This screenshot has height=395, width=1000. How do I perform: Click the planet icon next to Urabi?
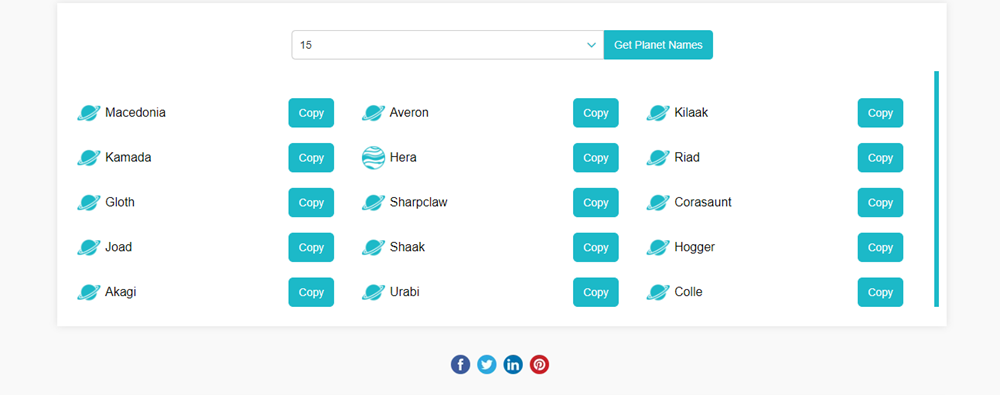373,292
